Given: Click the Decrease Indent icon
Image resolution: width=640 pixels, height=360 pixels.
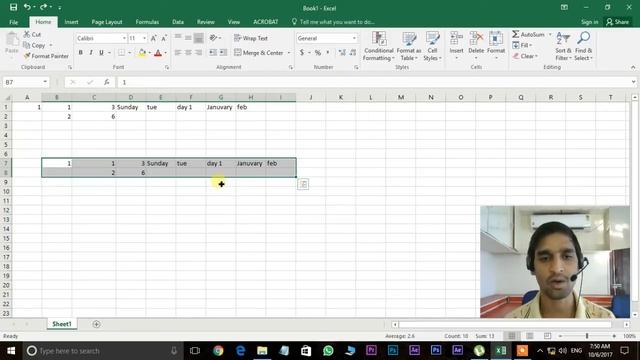Looking at the screenshot, I should pos(213,53).
